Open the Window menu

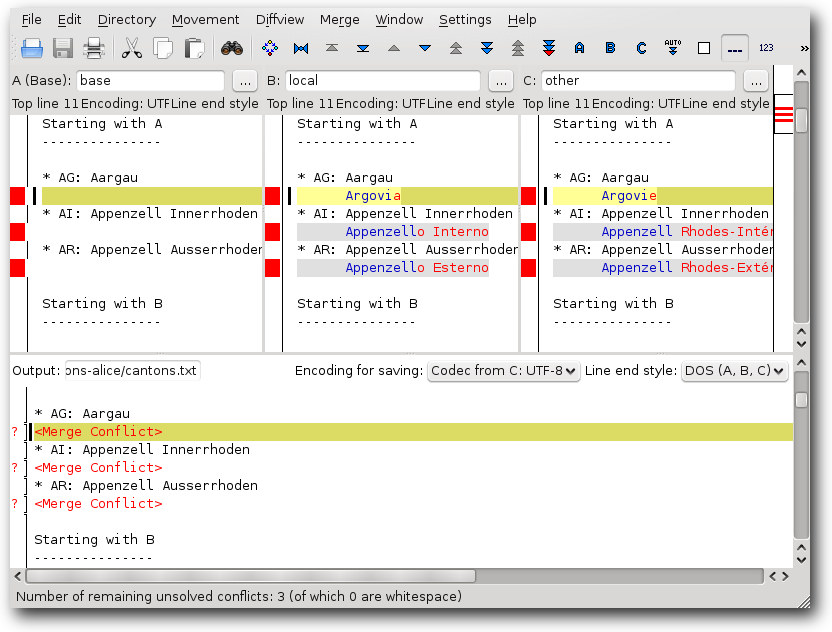click(399, 20)
